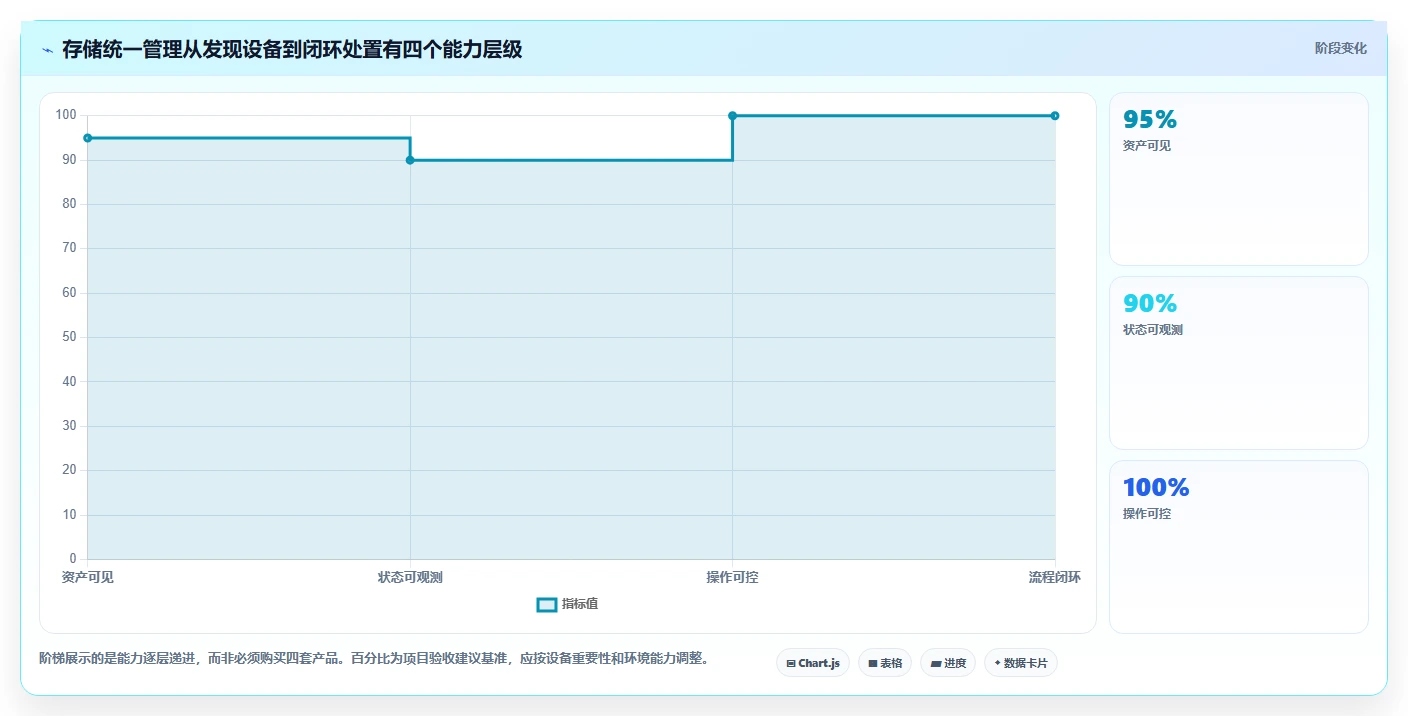Click the 流程闭环 x-axis label

coord(1055,577)
